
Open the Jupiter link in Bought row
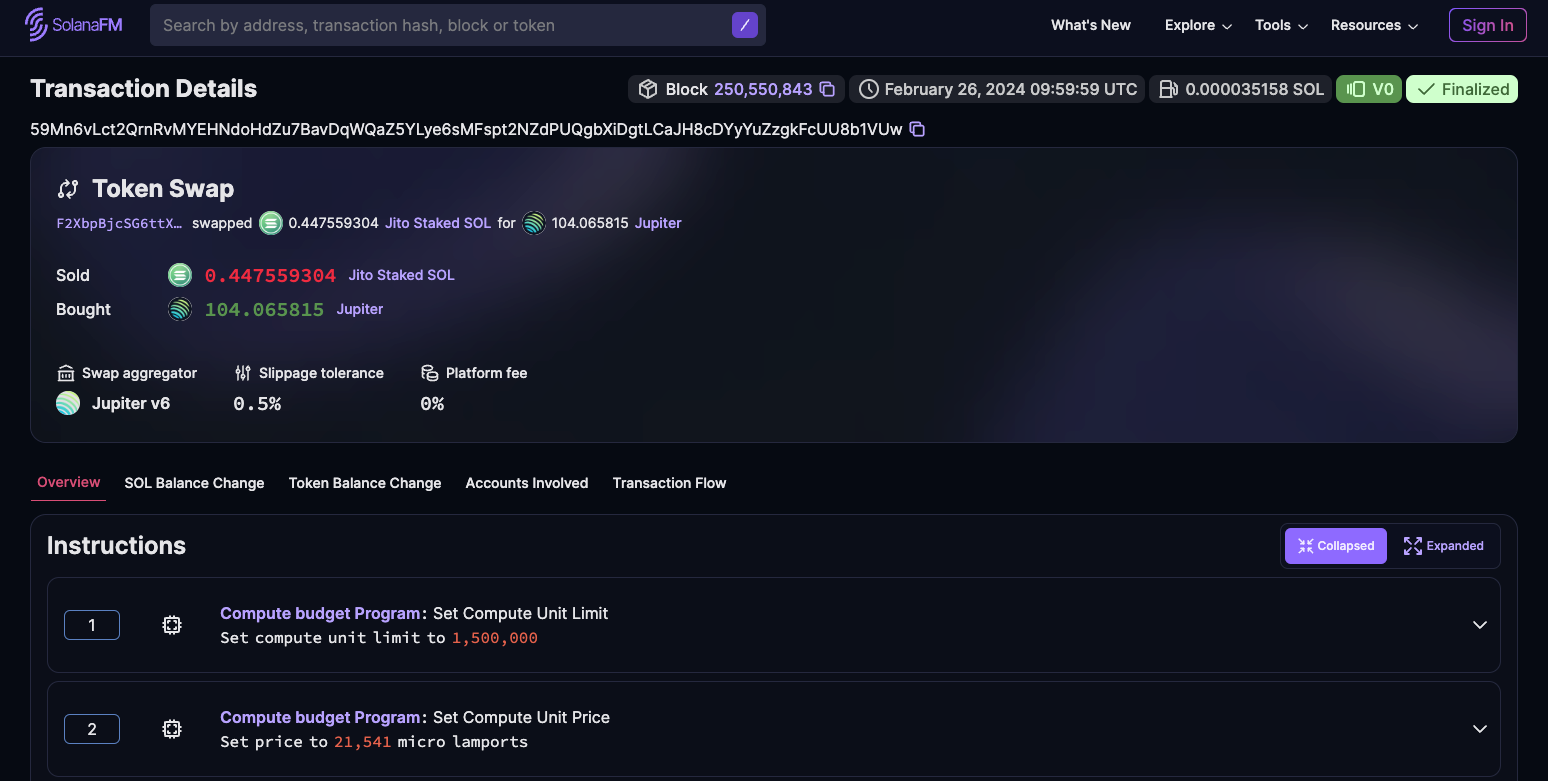tap(360, 309)
